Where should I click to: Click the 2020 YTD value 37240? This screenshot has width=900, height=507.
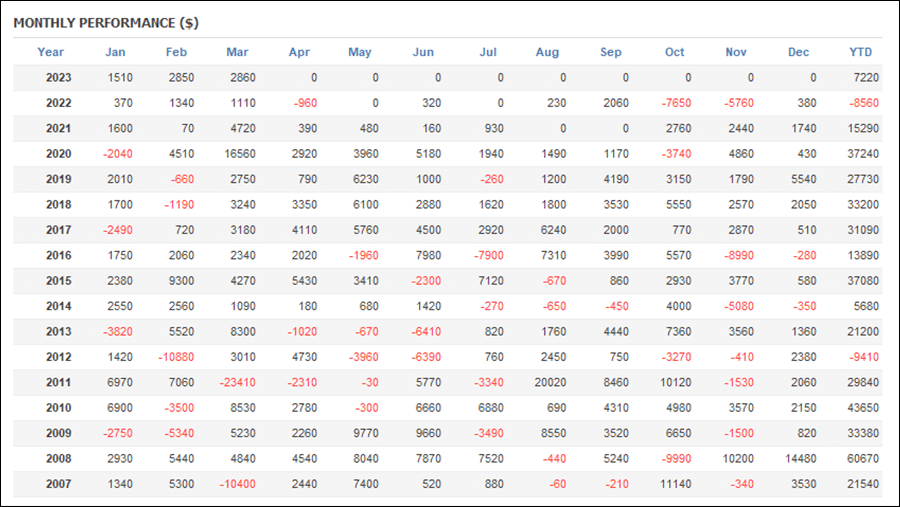point(863,154)
